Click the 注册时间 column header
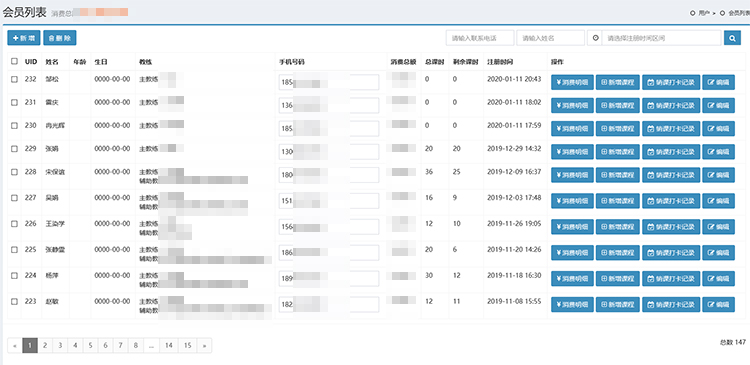750x365 pixels. click(x=500, y=62)
